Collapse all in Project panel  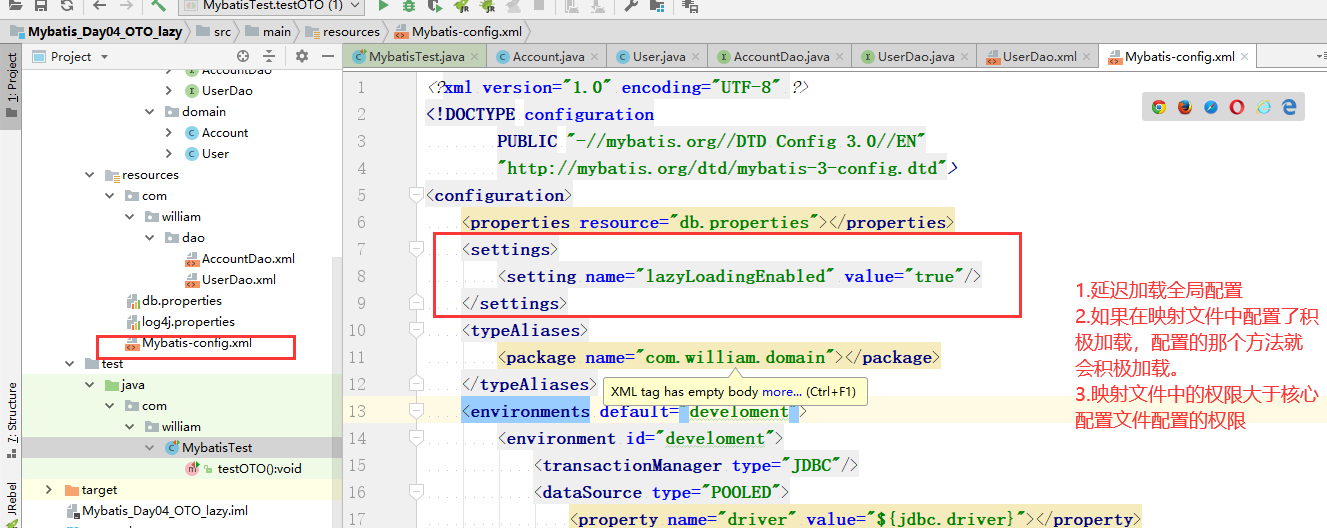click(x=268, y=56)
